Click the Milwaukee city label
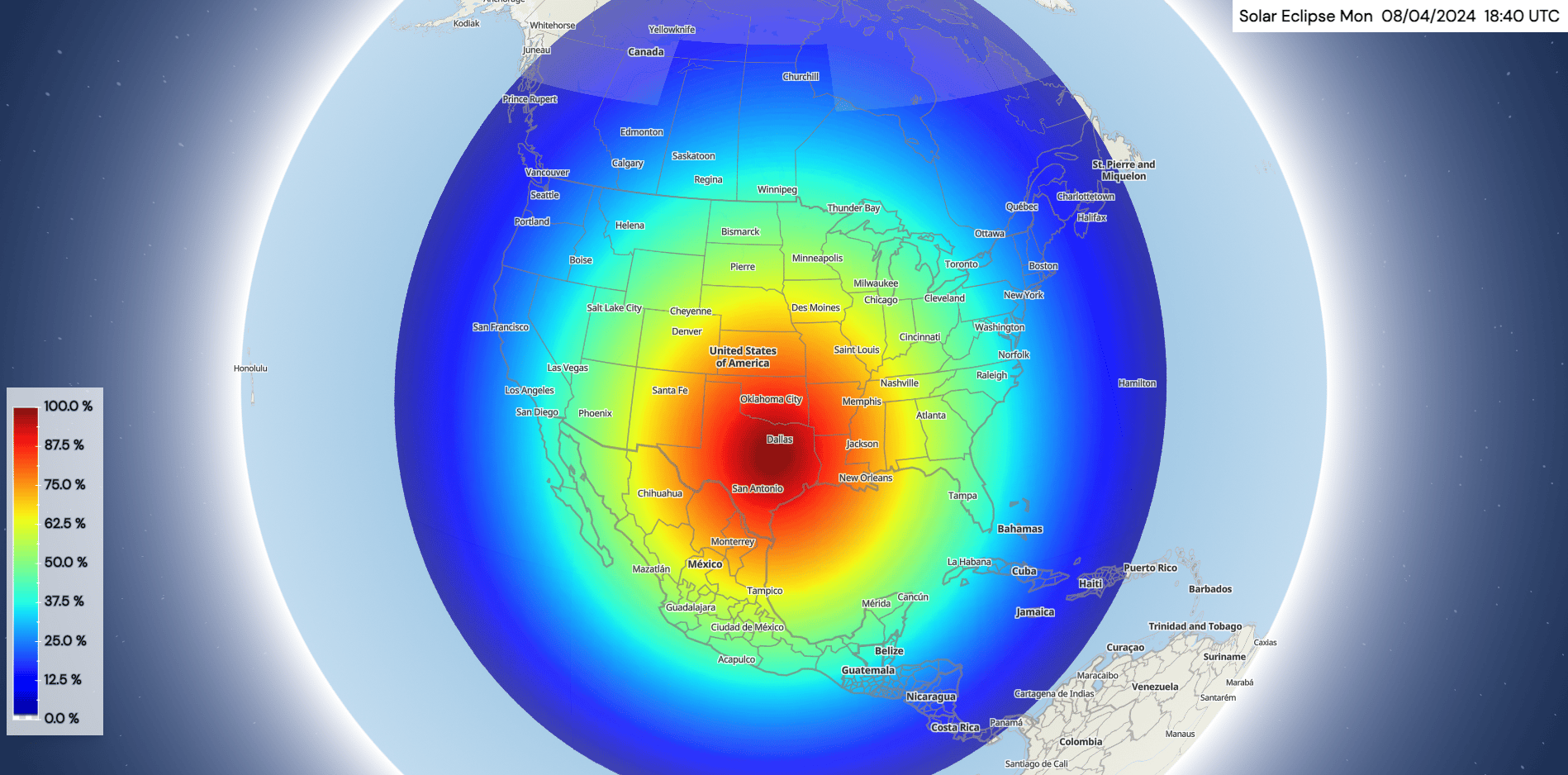The height and width of the screenshot is (775, 1568). click(876, 283)
